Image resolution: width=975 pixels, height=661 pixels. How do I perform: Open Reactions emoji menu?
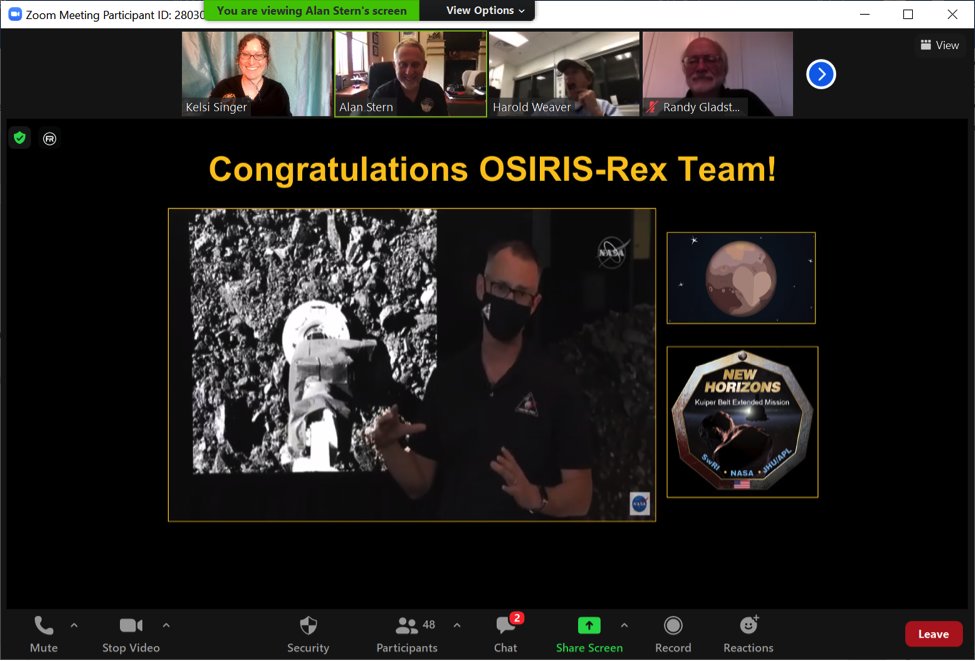click(x=748, y=634)
